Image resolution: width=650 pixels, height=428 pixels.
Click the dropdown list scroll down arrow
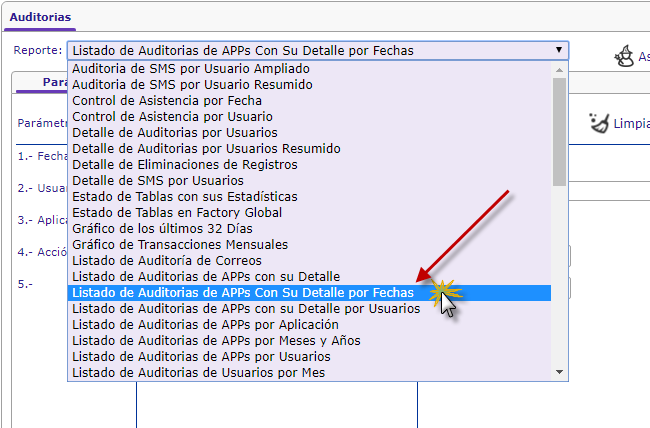[x=559, y=372]
